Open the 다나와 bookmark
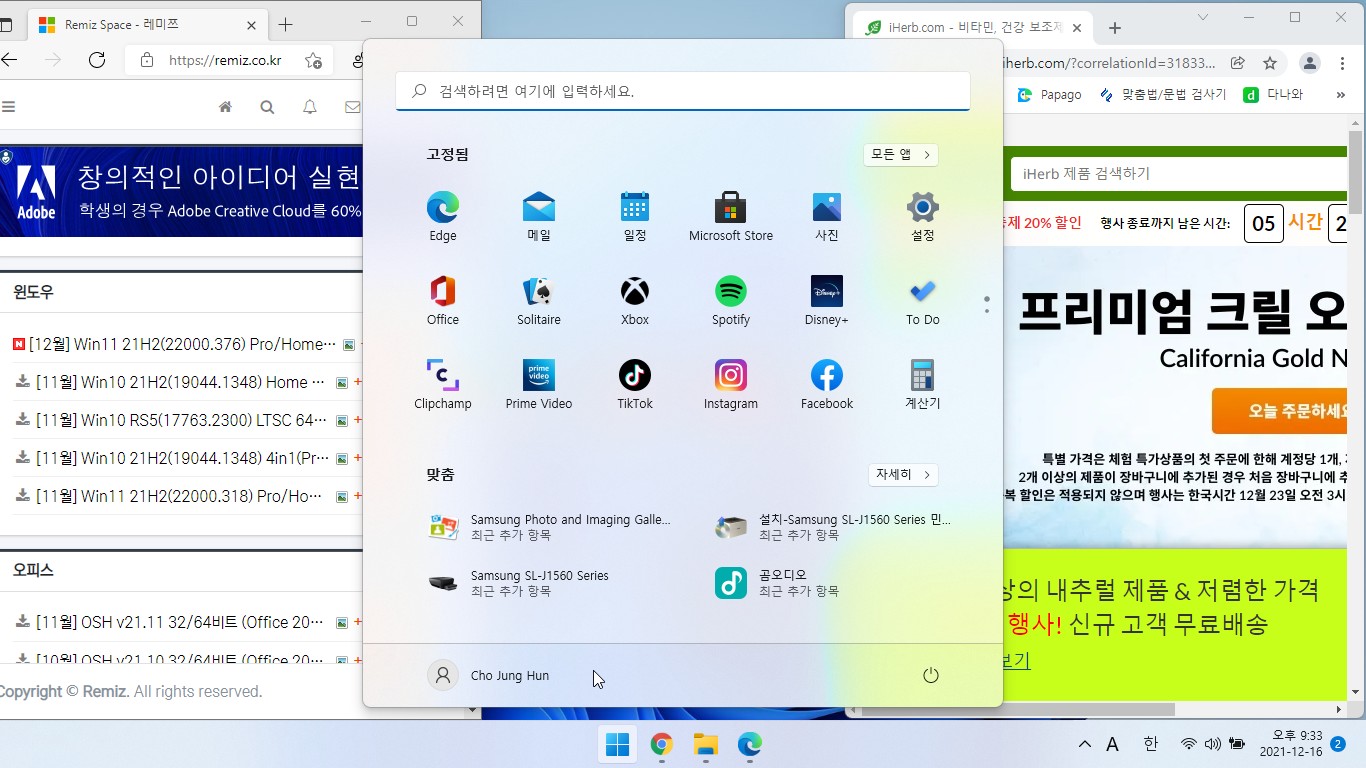 1273,94
